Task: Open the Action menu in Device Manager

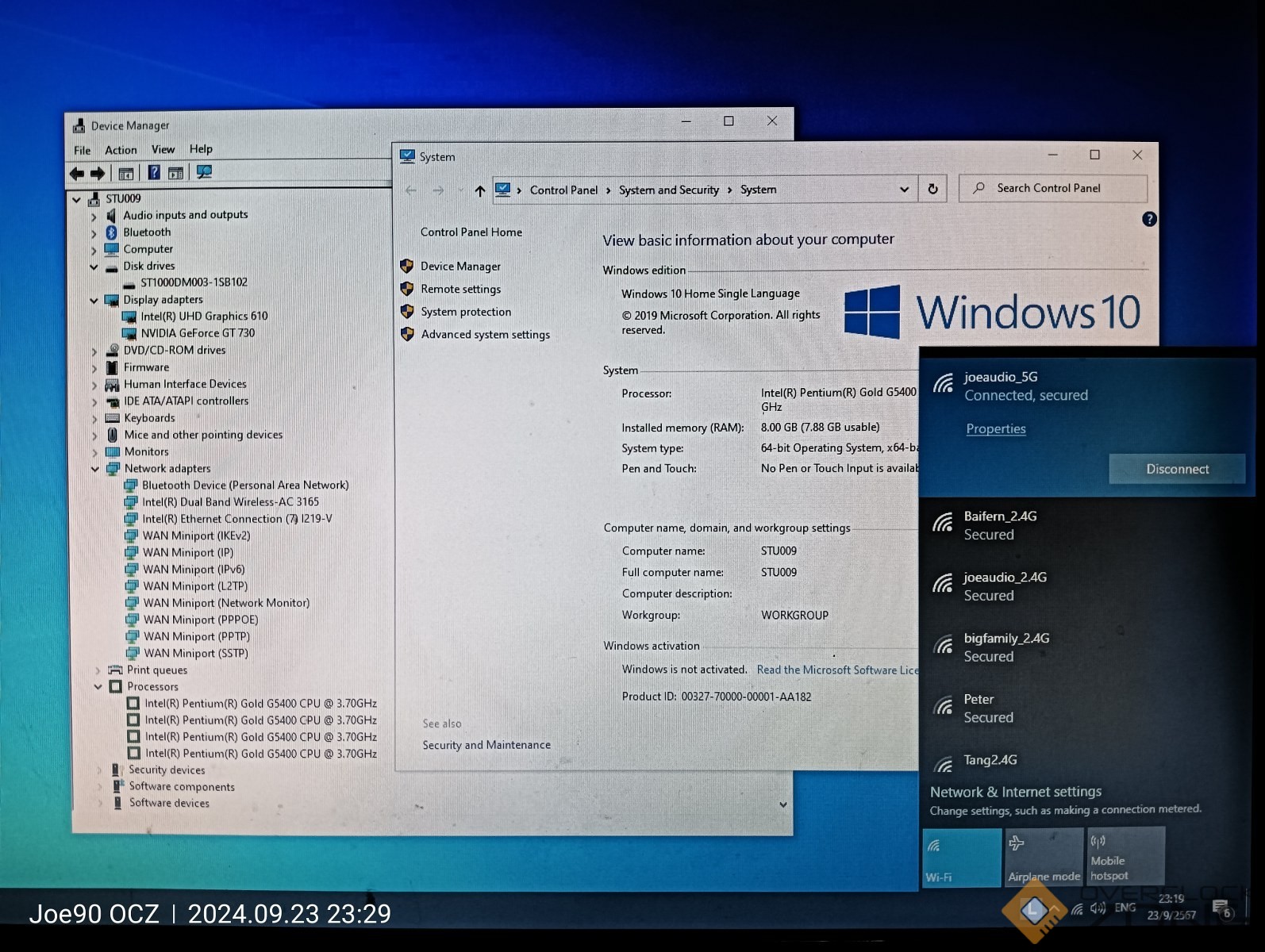Action: pos(121,150)
